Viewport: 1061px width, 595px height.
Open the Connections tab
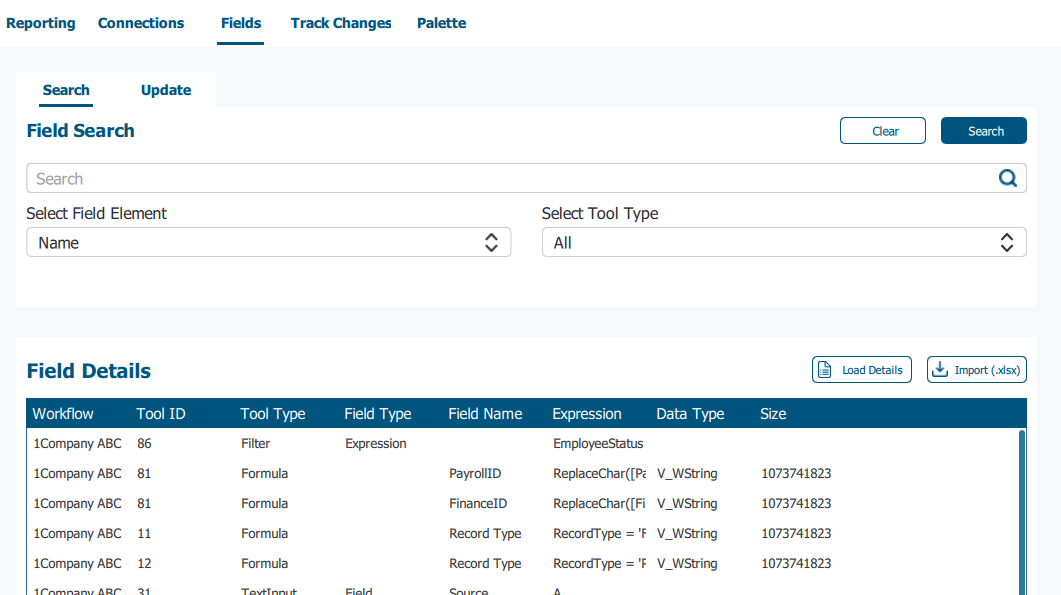point(141,23)
